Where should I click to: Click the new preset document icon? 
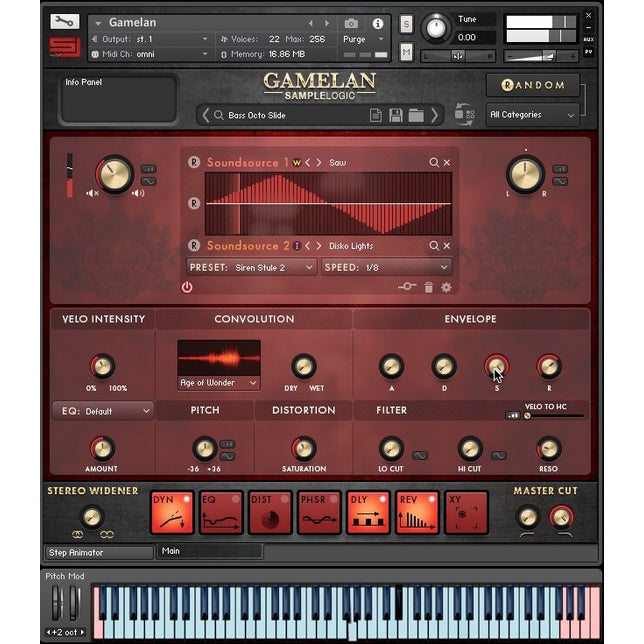(x=375, y=115)
